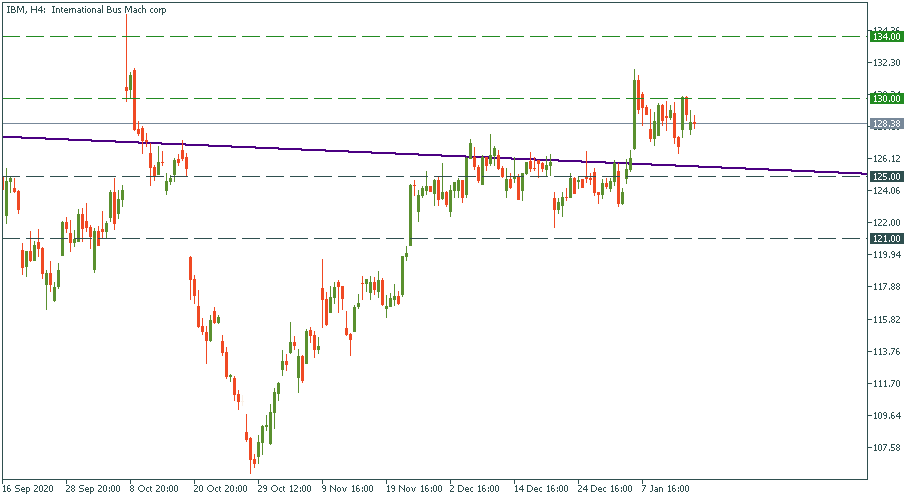Select the 125.00 green price label
915x500 pixels.
pyautogui.click(x=886, y=177)
